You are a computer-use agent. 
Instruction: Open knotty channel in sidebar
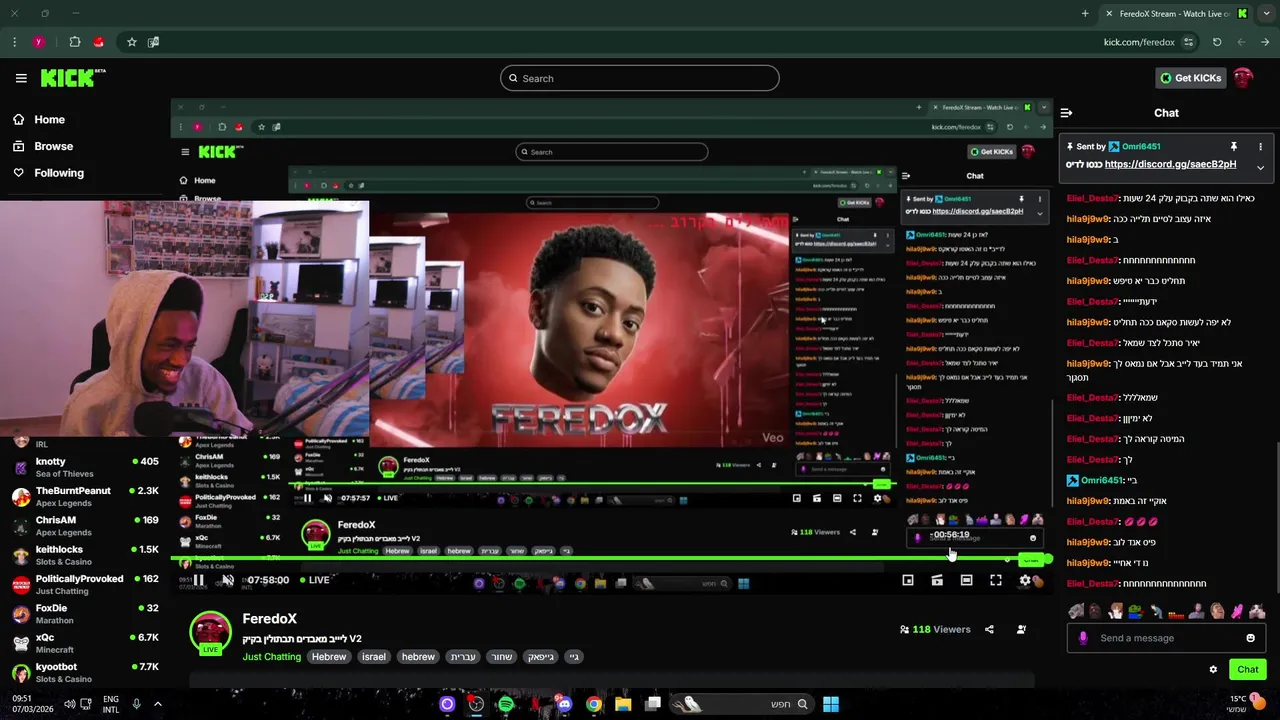(x=85, y=467)
